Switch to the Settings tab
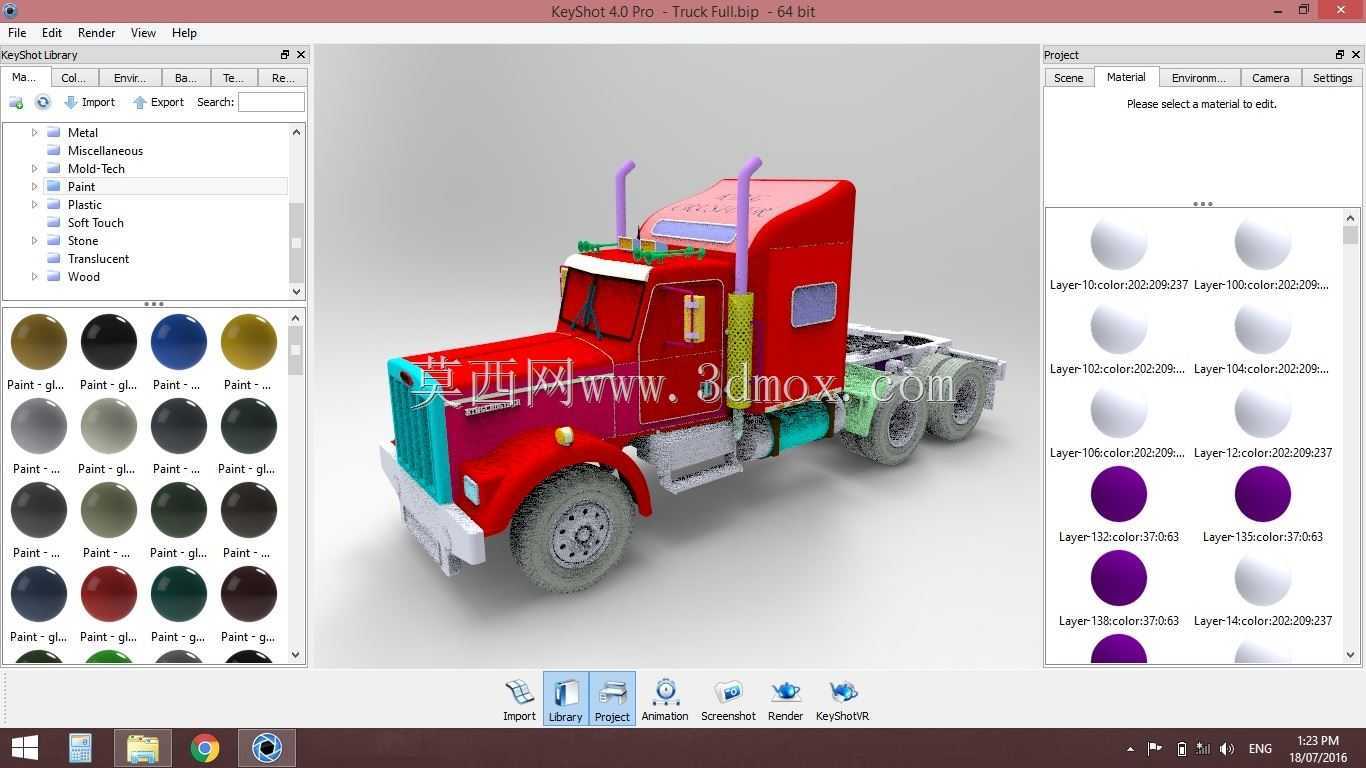 [x=1332, y=78]
